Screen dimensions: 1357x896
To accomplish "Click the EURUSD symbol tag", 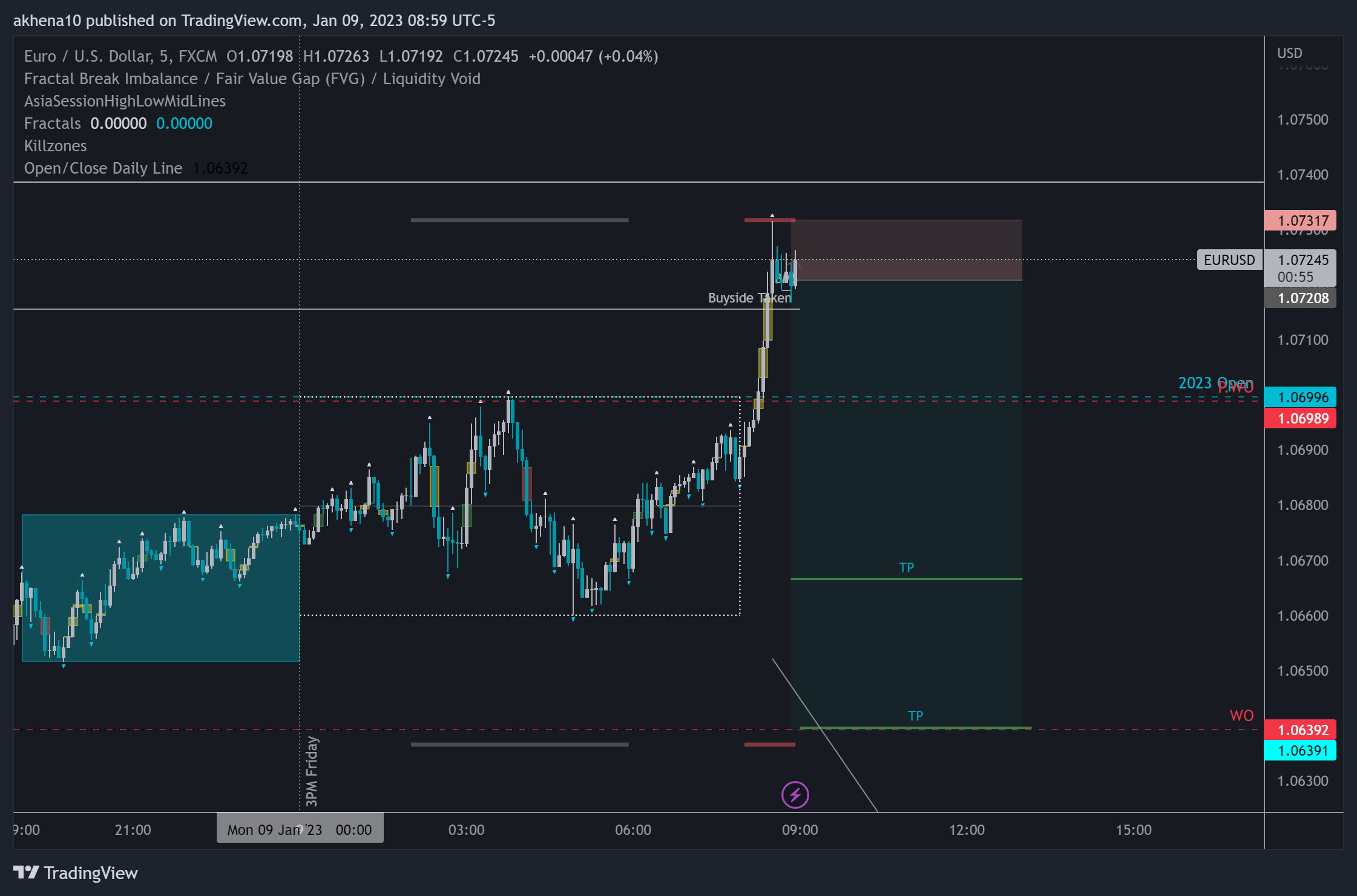I will [x=1229, y=260].
